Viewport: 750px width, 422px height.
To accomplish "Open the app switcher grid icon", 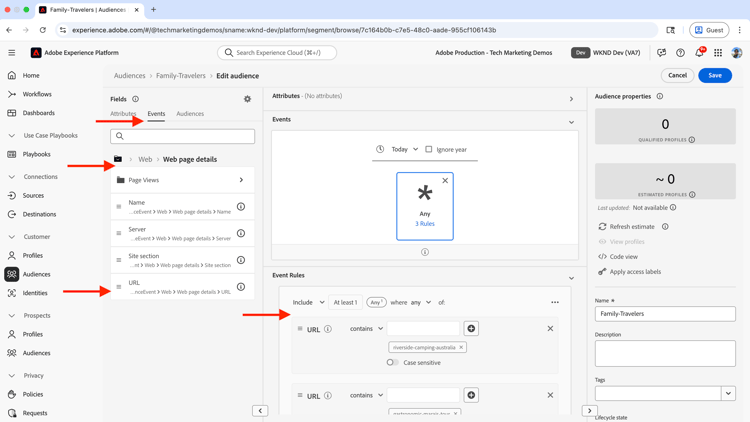I will click(x=718, y=53).
